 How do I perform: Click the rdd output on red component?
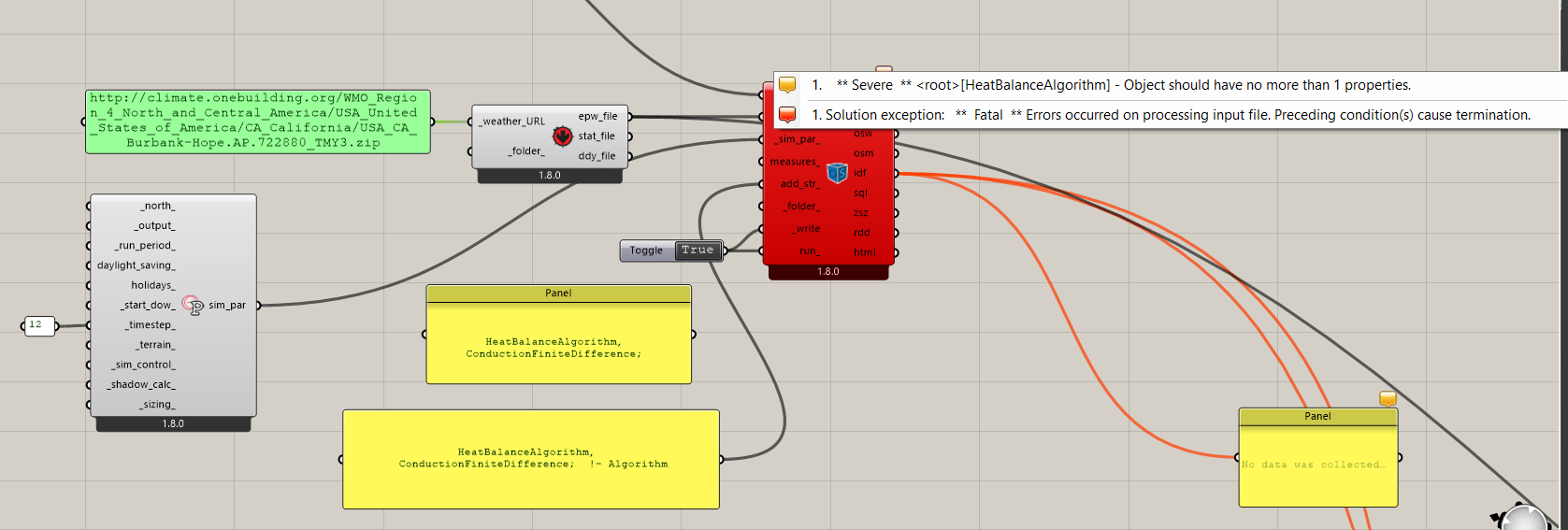(x=862, y=233)
